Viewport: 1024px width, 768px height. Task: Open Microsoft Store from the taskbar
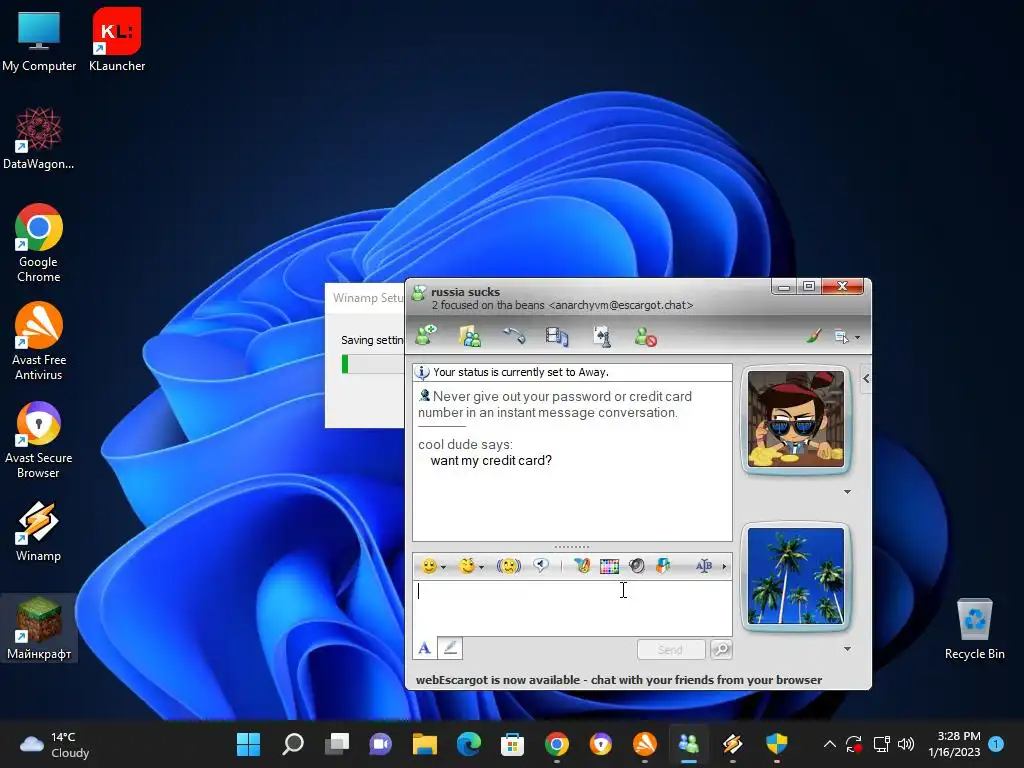pos(512,743)
